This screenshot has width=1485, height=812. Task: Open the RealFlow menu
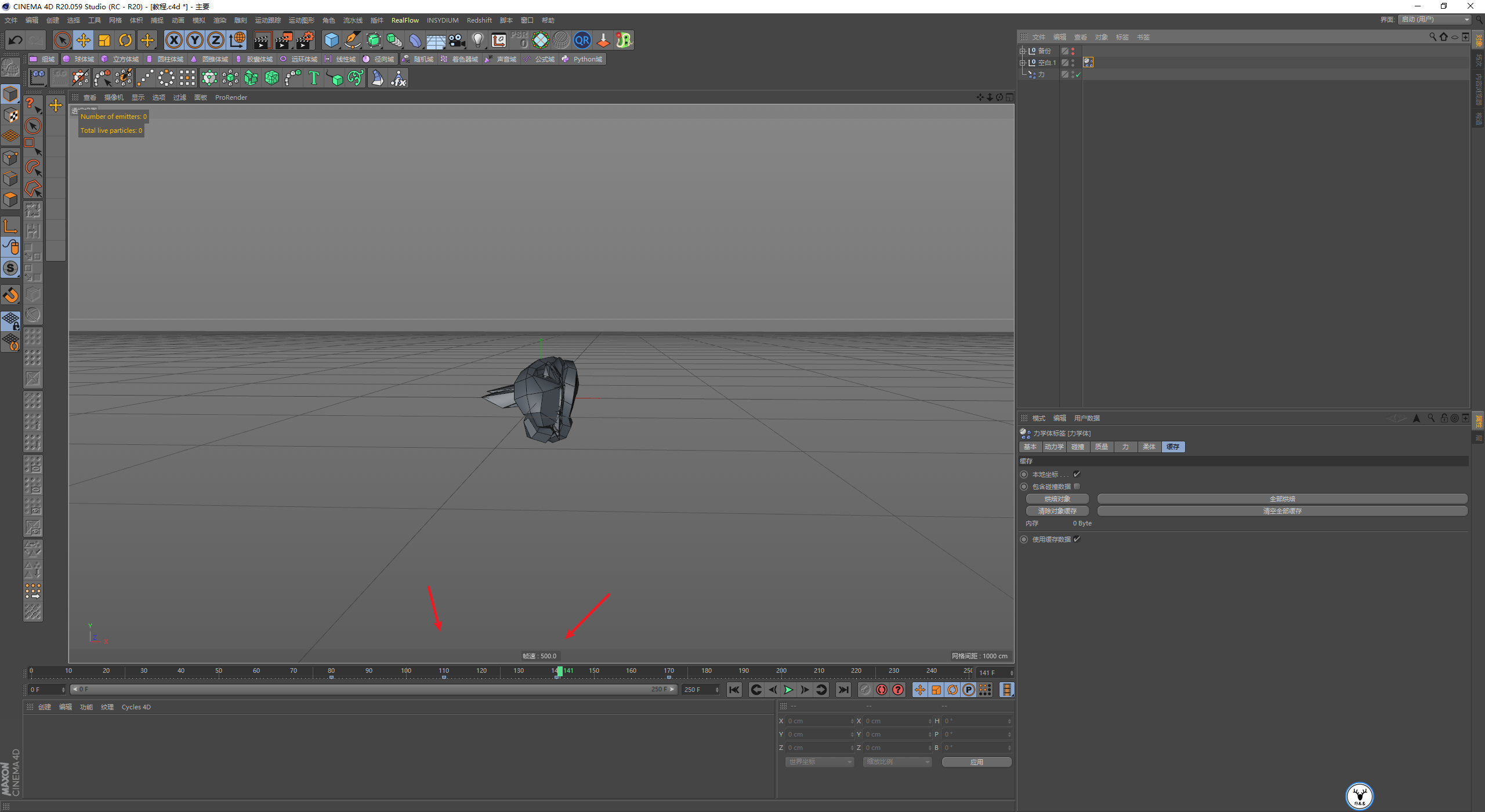point(405,20)
